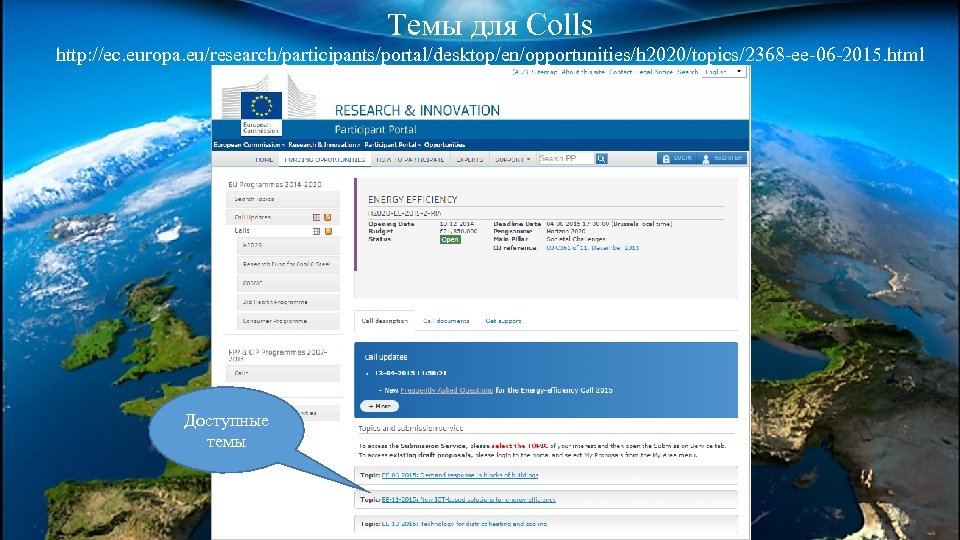Open the Experts menu item
Screen dimensions: 960x540
pos(470,159)
